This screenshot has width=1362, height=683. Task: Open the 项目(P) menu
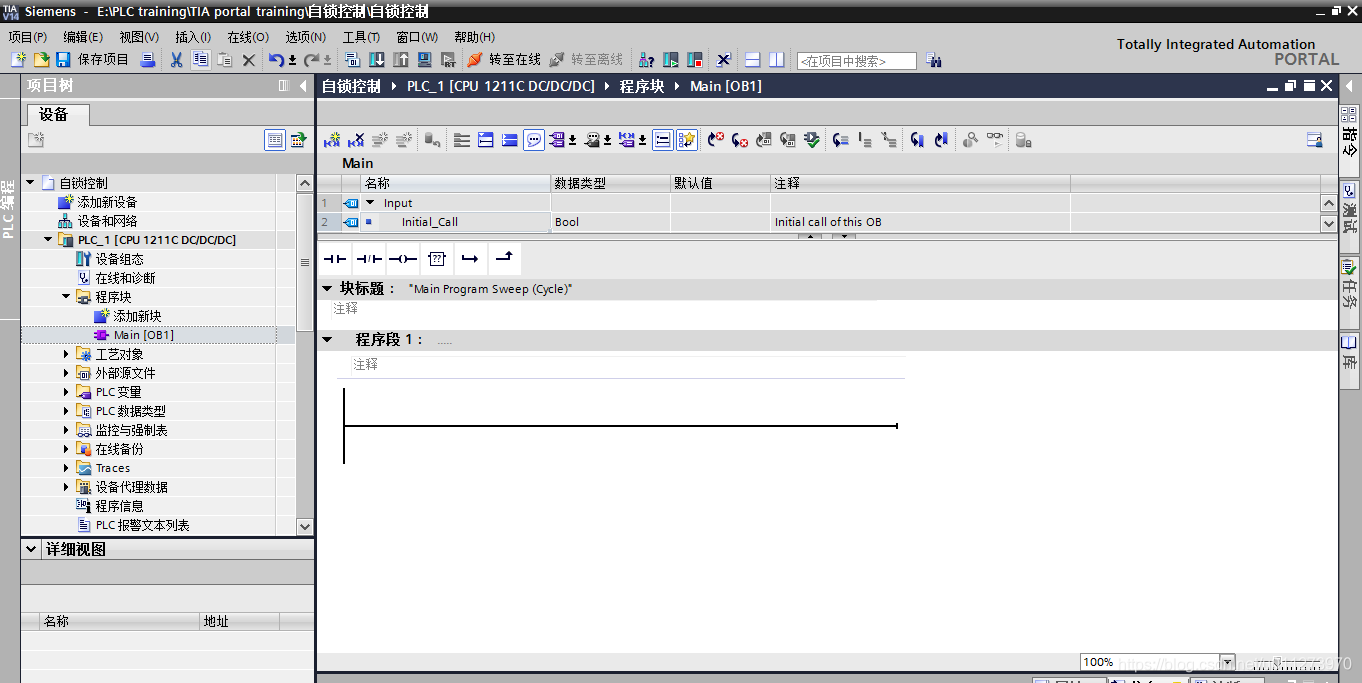(28, 37)
